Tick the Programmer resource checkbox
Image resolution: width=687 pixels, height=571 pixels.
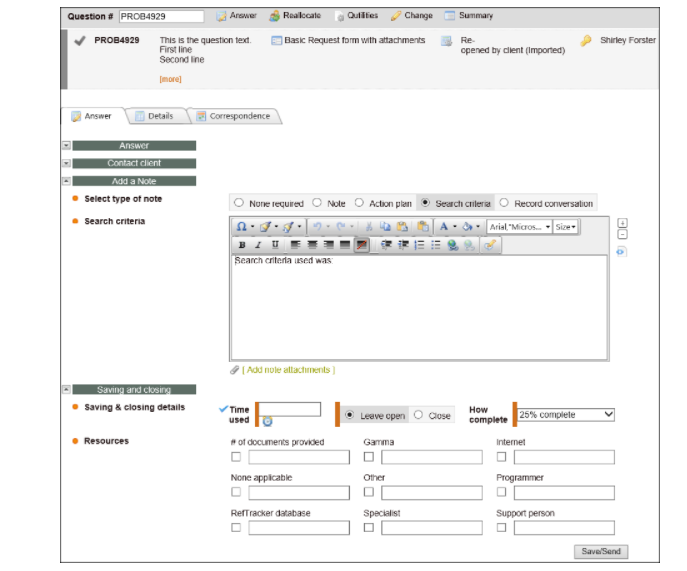(x=502, y=492)
